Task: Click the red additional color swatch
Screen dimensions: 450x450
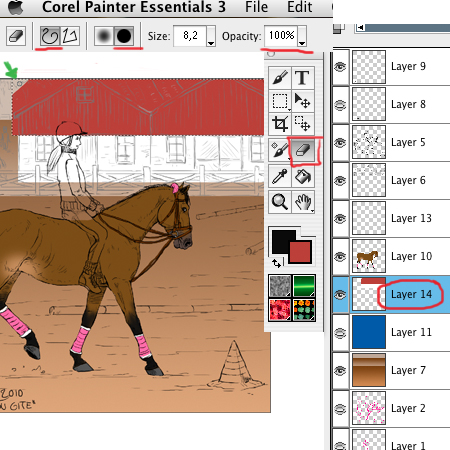Action: [x=300, y=252]
